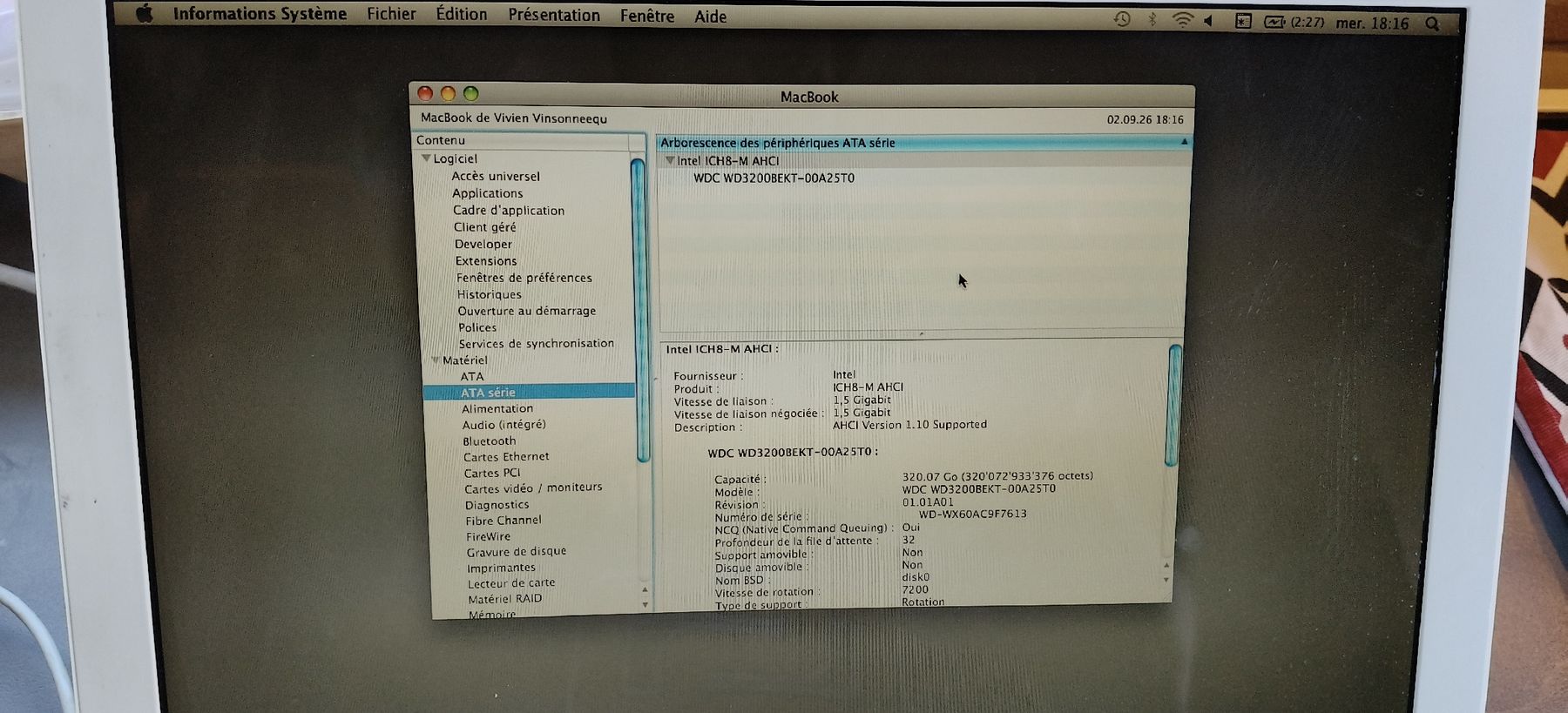Select Diagnostics in the sidebar
The width and height of the screenshot is (1568, 713).
[497, 505]
